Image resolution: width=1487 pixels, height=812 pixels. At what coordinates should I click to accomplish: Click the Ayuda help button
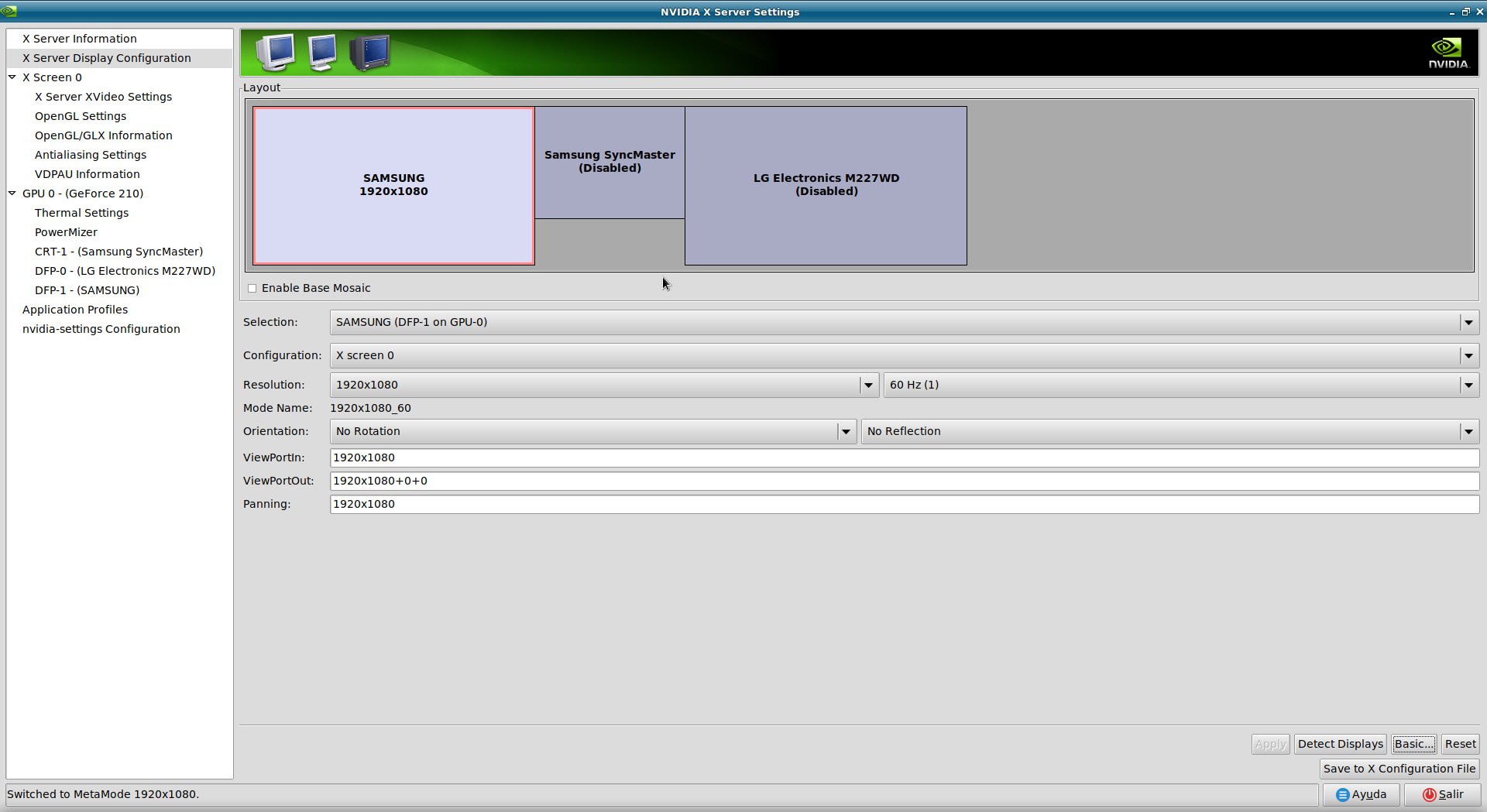(x=1361, y=795)
